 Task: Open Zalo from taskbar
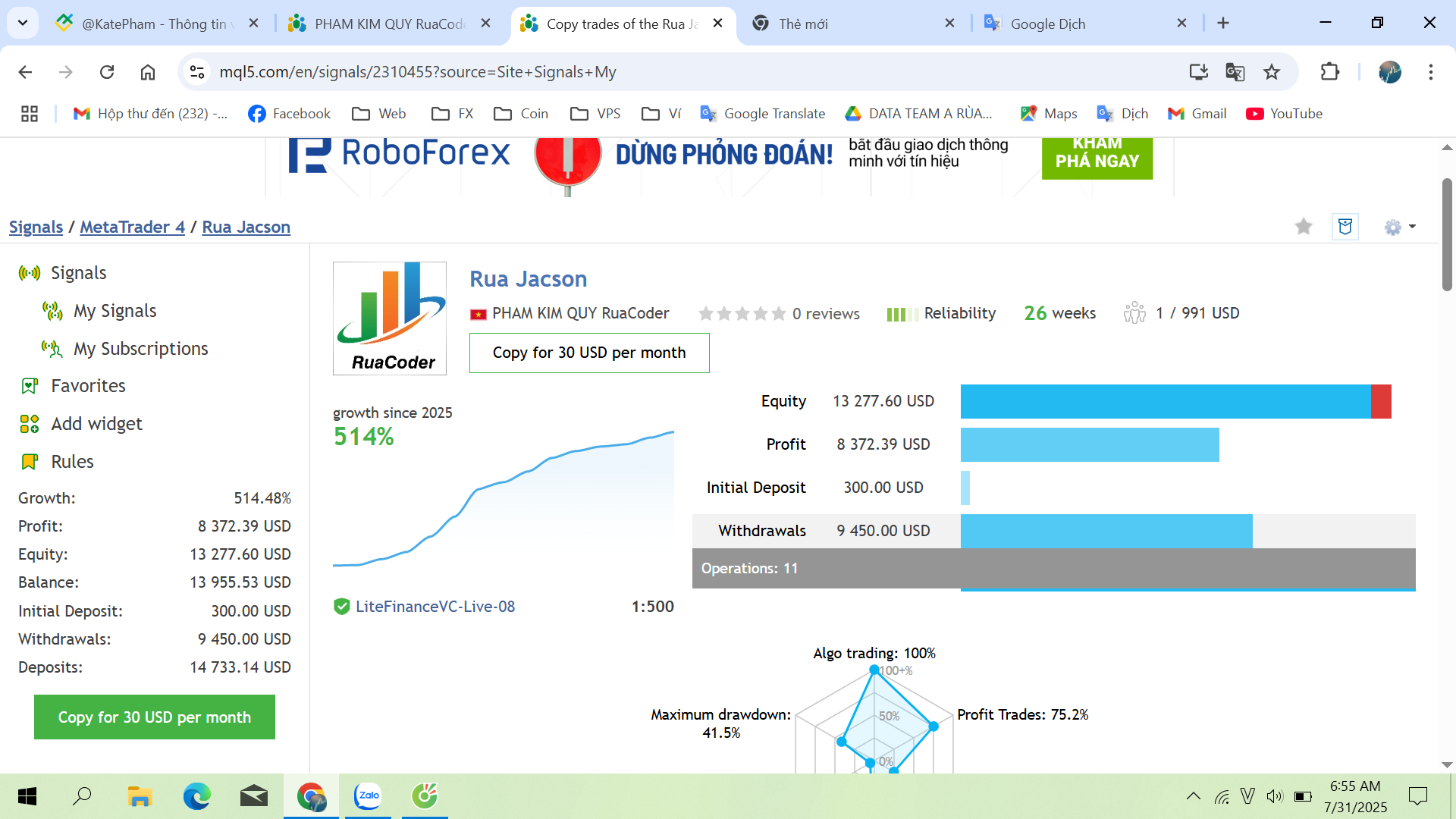click(368, 796)
